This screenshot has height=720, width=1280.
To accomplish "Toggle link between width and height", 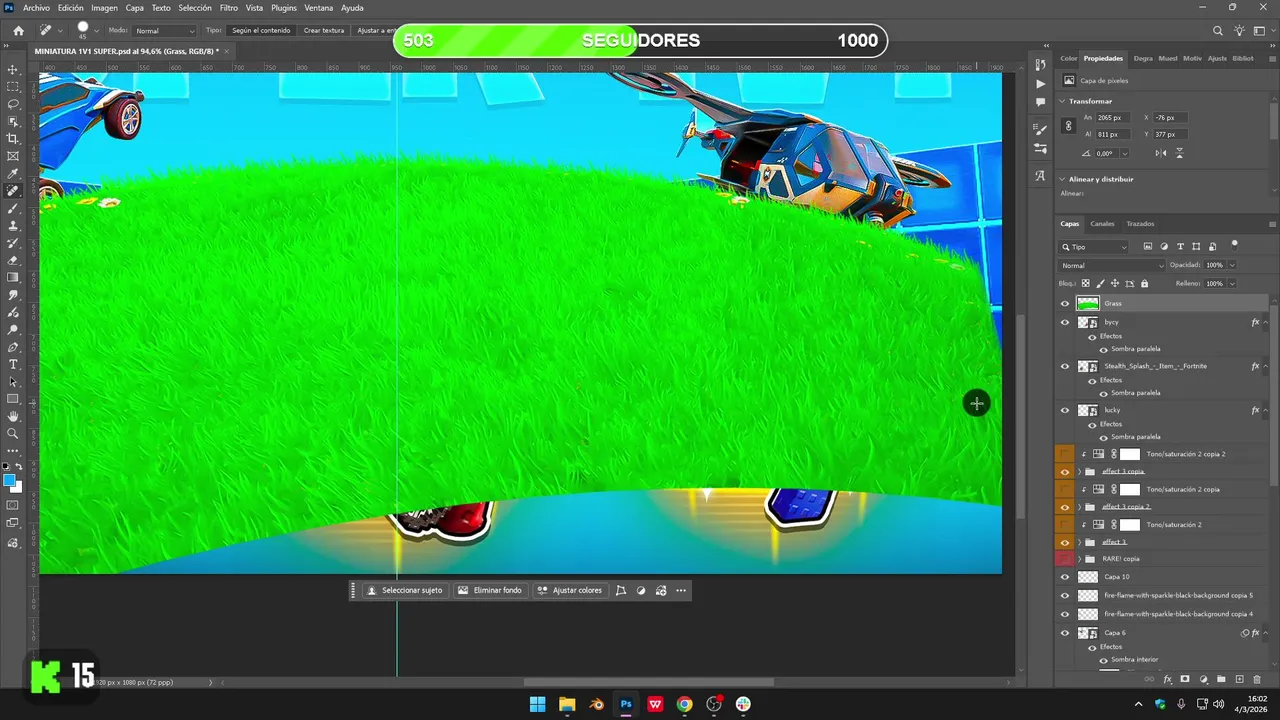I will click(x=1069, y=126).
